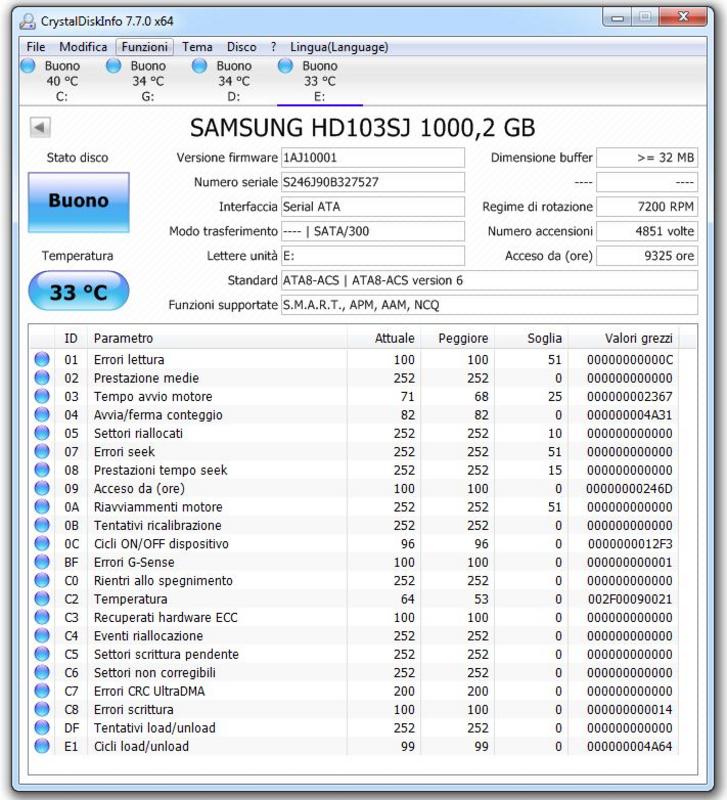Click status dot for Settori non corregibili

click(42, 672)
